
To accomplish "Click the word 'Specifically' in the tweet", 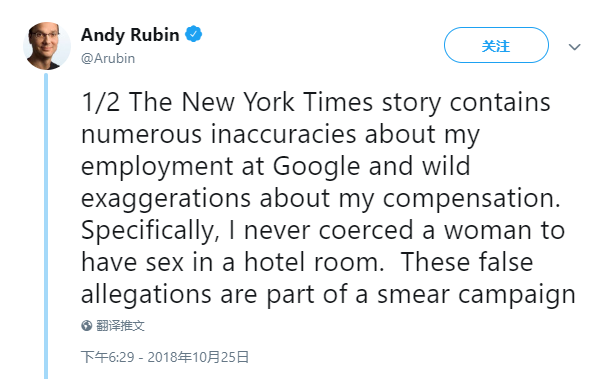I will click(x=148, y=231).
